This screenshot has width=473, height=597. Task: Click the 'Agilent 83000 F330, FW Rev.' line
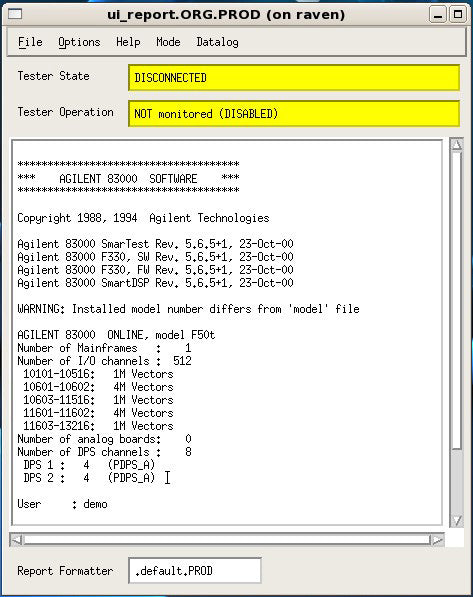tap(155, 270)
